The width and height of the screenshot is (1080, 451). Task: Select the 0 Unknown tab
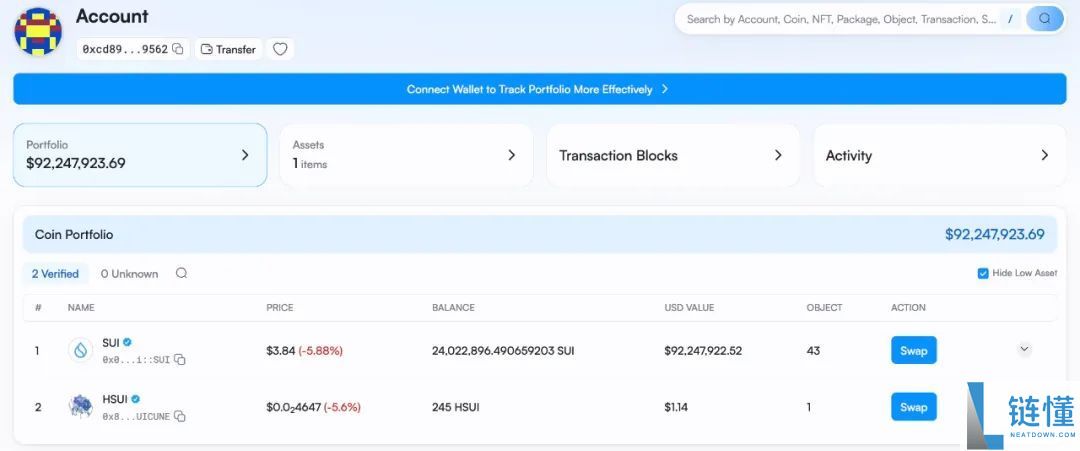(129, 273)
